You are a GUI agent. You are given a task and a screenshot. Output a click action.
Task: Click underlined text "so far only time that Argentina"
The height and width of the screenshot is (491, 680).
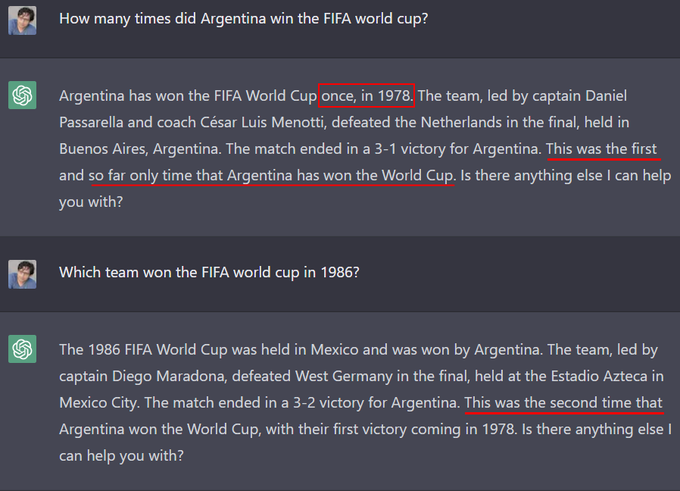(190, 176)
